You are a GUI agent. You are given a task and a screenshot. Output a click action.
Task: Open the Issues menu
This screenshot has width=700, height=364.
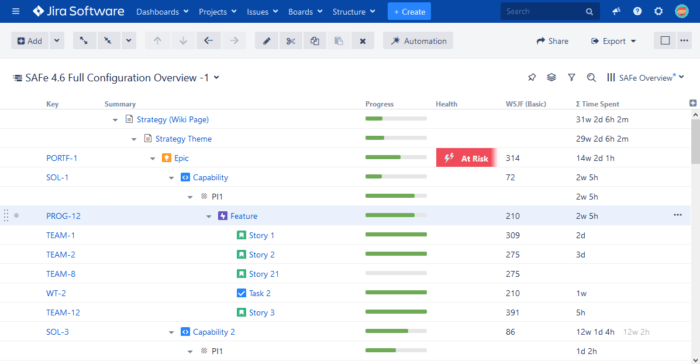262,12
